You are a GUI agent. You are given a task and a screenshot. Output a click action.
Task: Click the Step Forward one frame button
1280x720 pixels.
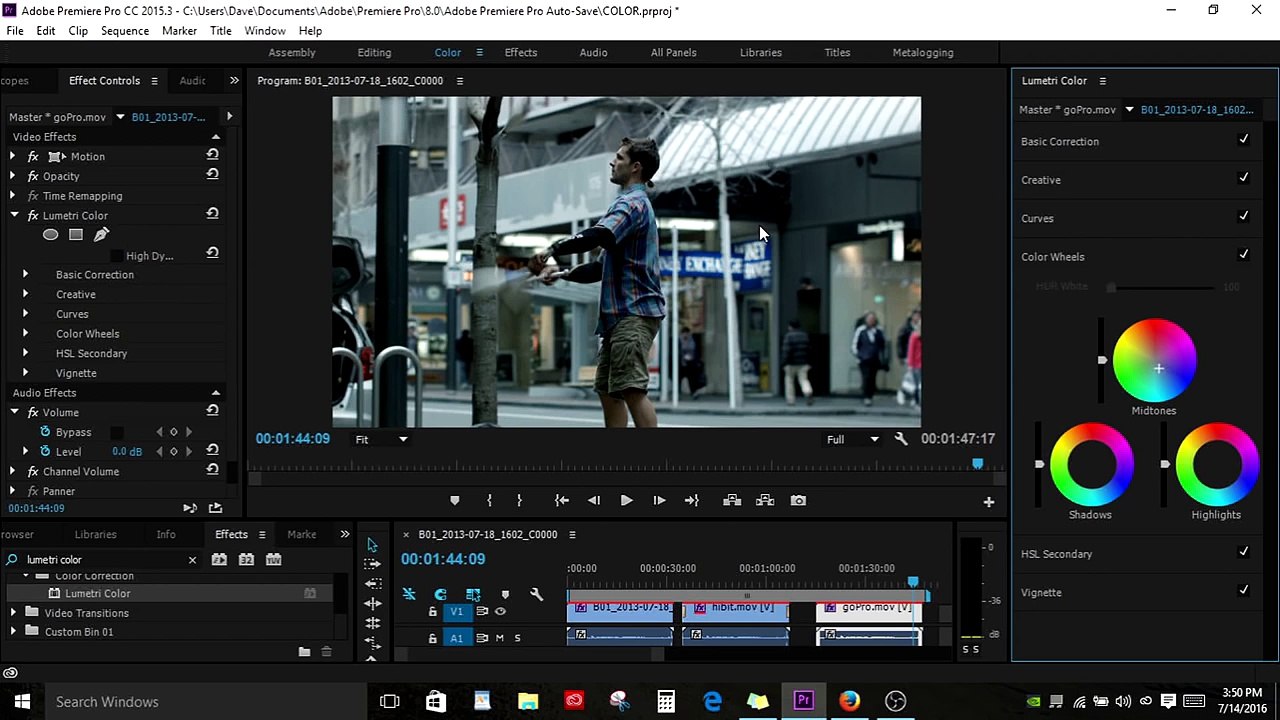(x=659, y=501)
